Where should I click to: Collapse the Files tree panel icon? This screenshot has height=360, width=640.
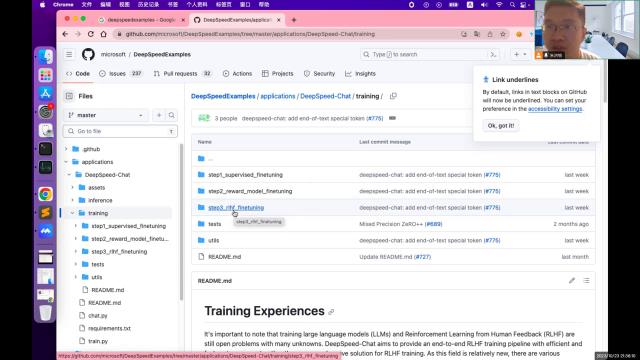click(x=69, y=96)
